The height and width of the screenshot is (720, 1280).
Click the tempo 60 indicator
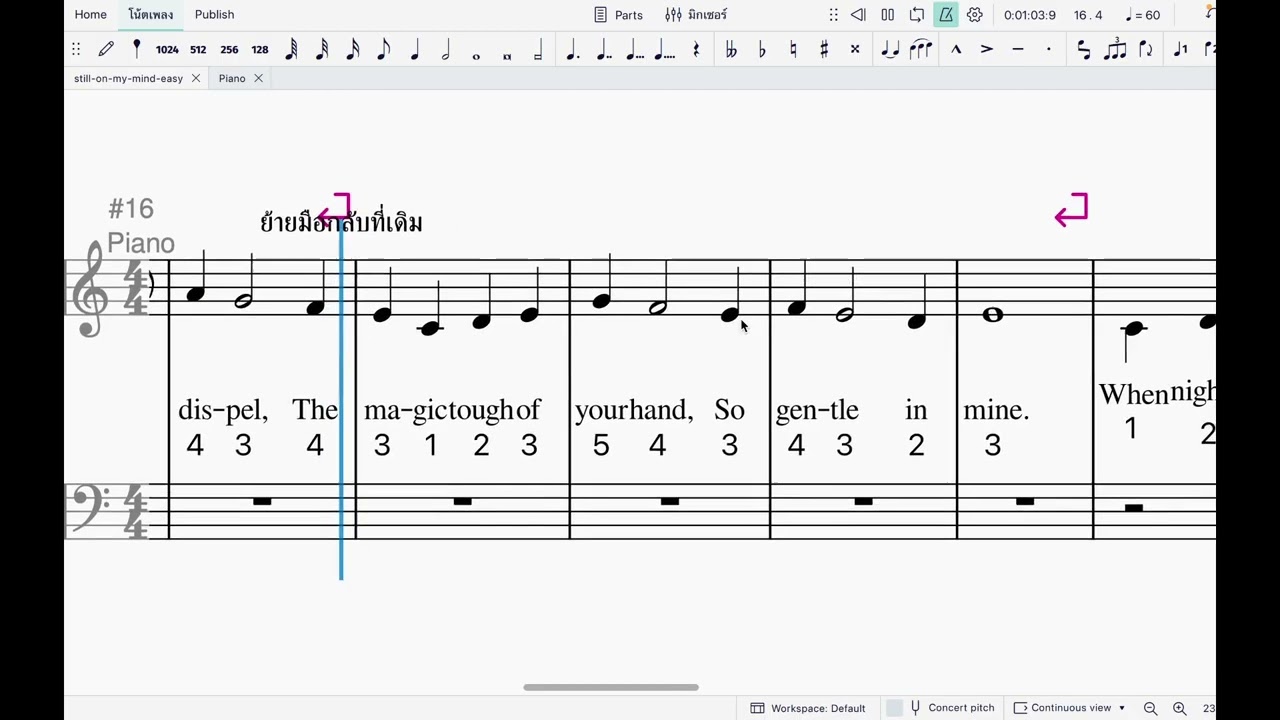[1142, 15]
